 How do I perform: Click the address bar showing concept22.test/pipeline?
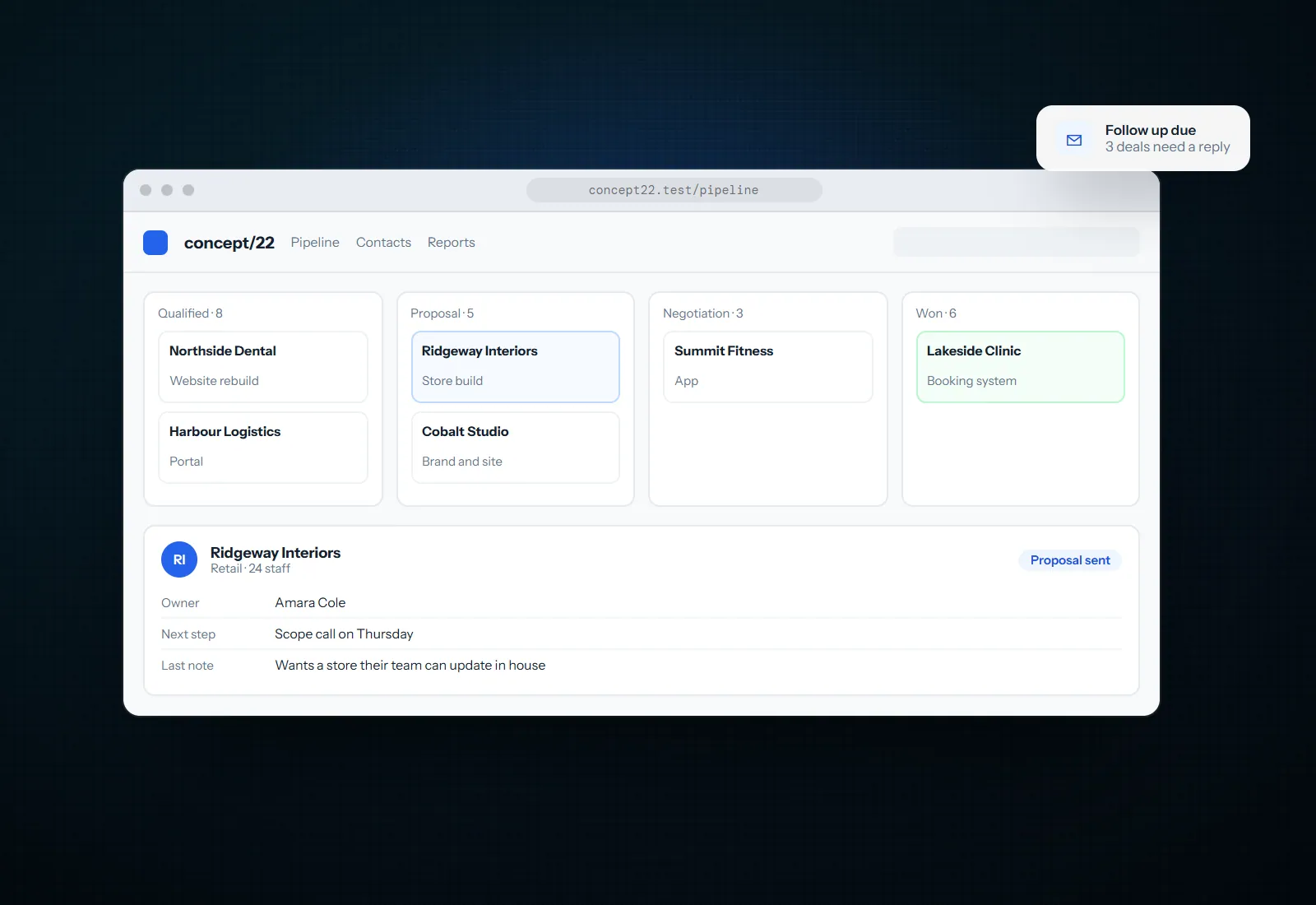pyautogui.click(x=674, y=190)
